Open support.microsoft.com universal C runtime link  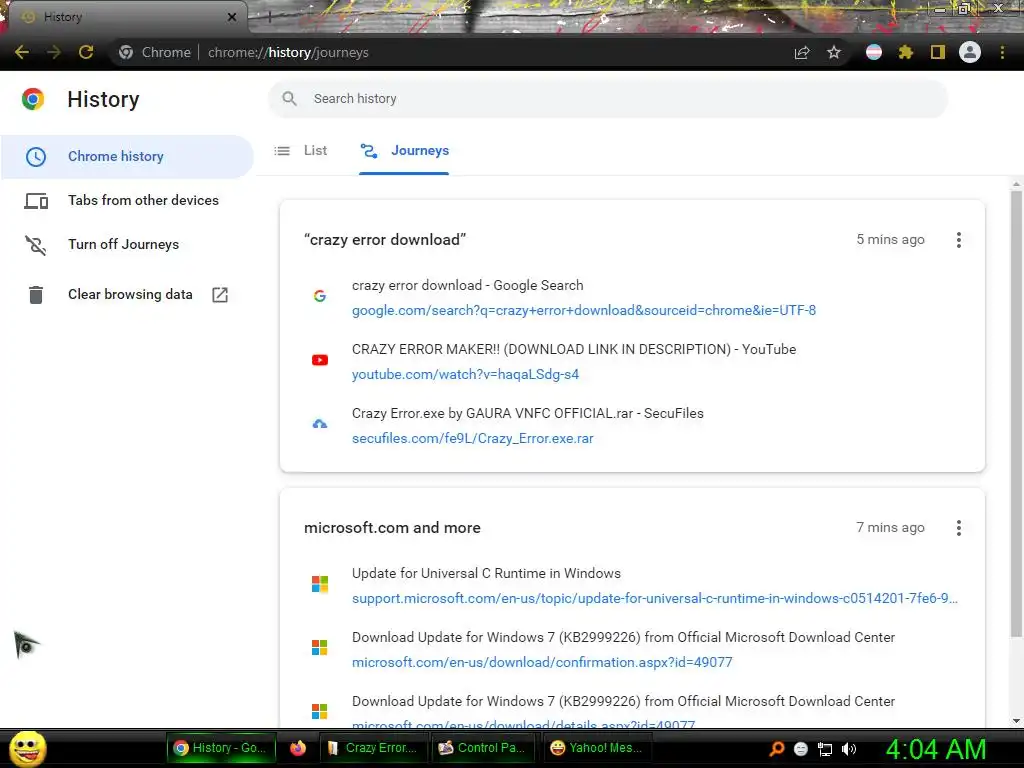(655, 598)
